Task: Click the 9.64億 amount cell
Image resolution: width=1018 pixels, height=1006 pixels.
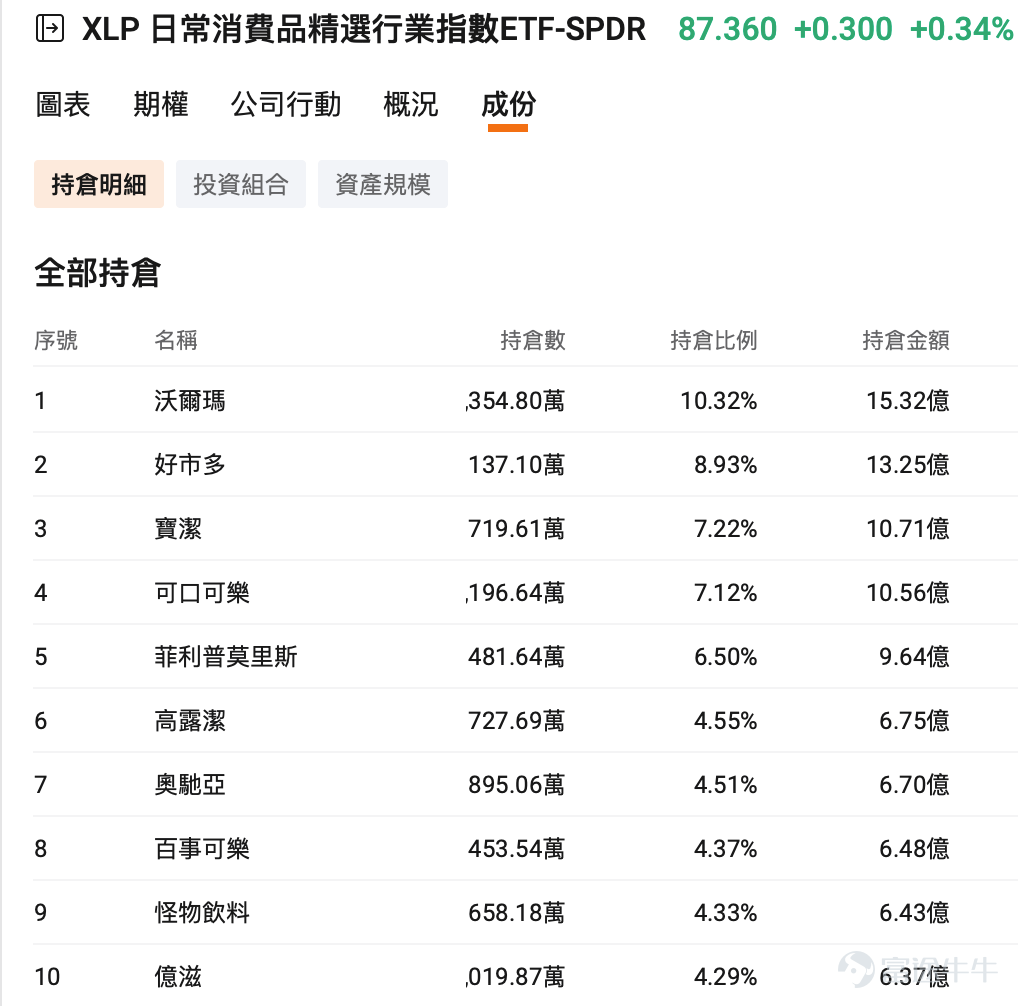Action: tap(915, 657)
